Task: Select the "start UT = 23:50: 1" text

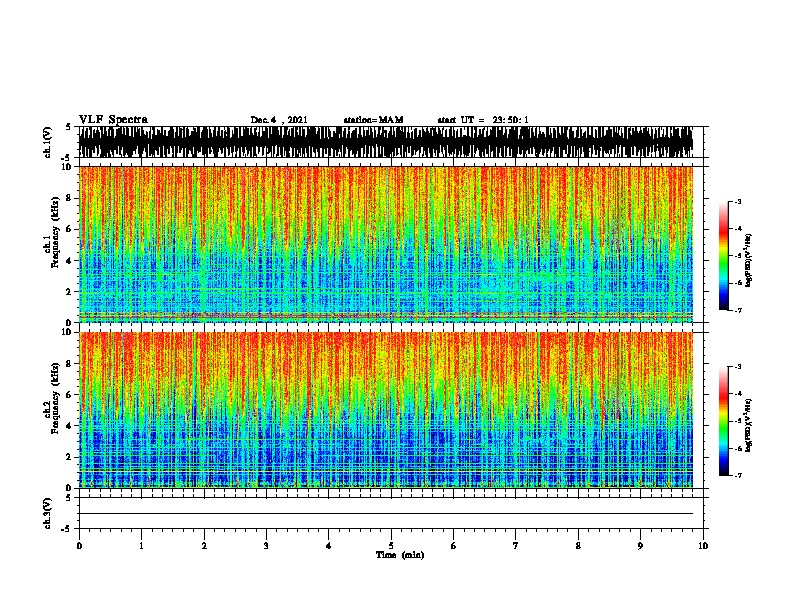Action: tap(483, 120)
